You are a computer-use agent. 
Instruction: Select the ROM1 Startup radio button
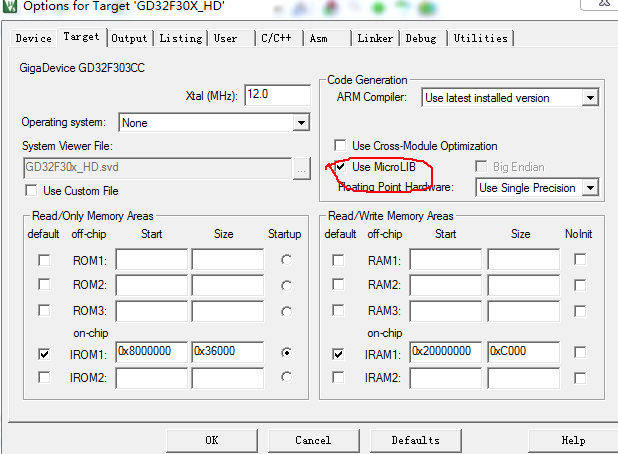(287, 260)
